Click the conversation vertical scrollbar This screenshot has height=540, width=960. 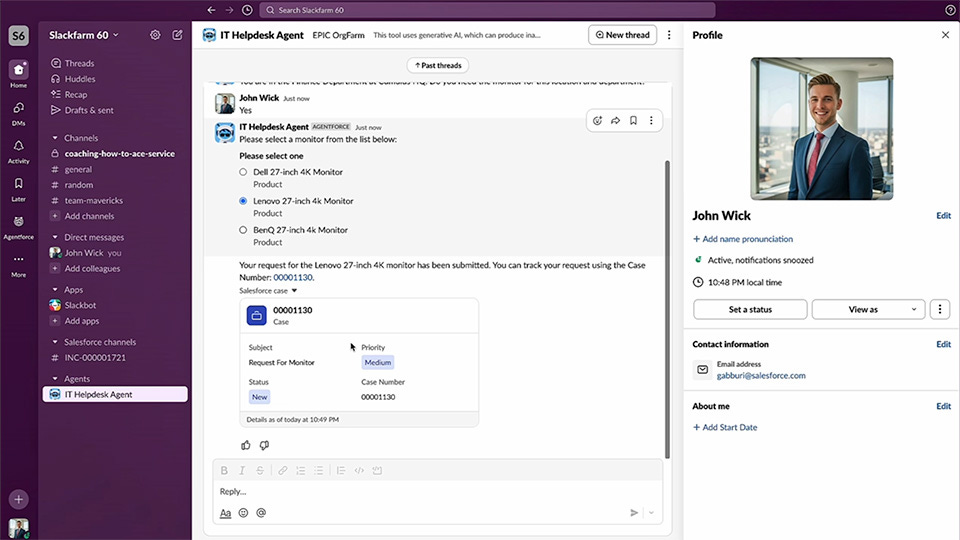667,309
